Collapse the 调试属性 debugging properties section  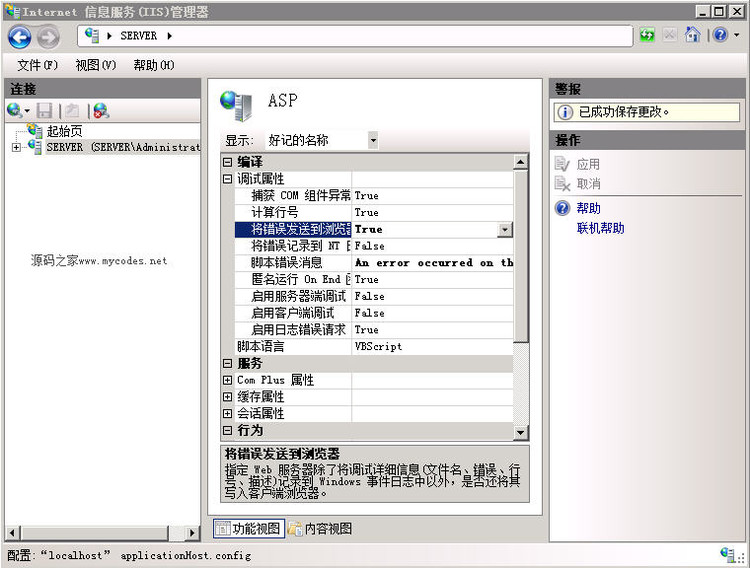click(228, 179)
